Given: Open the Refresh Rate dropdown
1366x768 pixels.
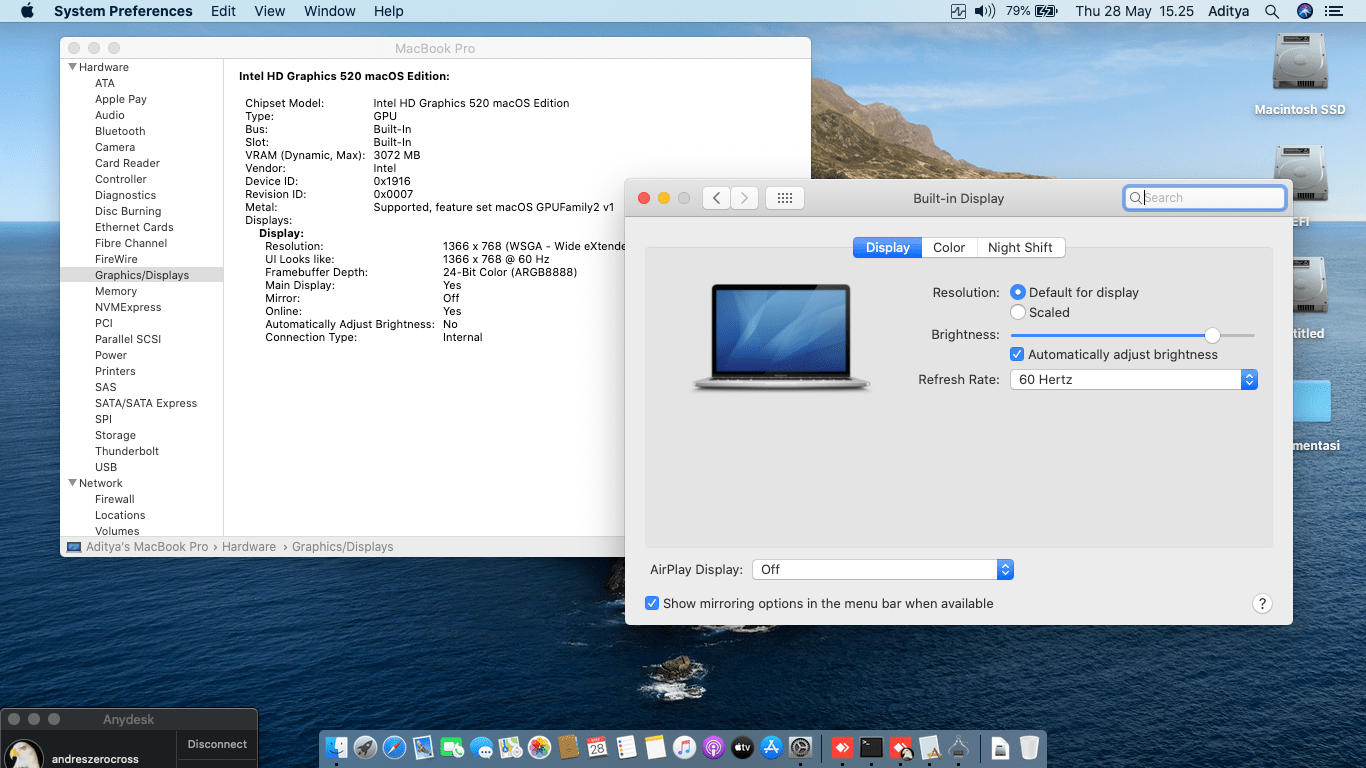Looking at the screenshot, I should (x=1134, y=380).
